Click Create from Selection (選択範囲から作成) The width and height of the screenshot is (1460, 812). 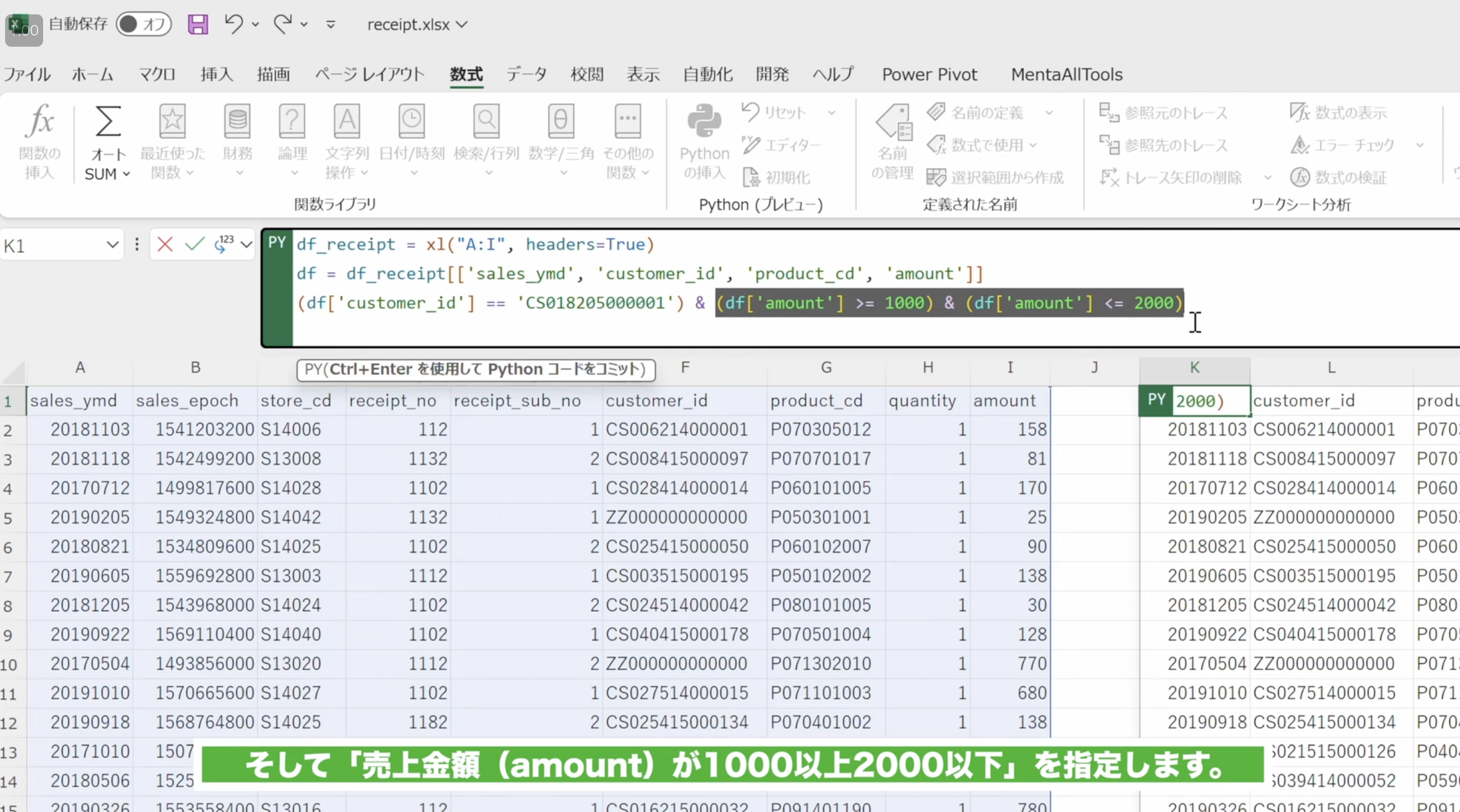995,178
